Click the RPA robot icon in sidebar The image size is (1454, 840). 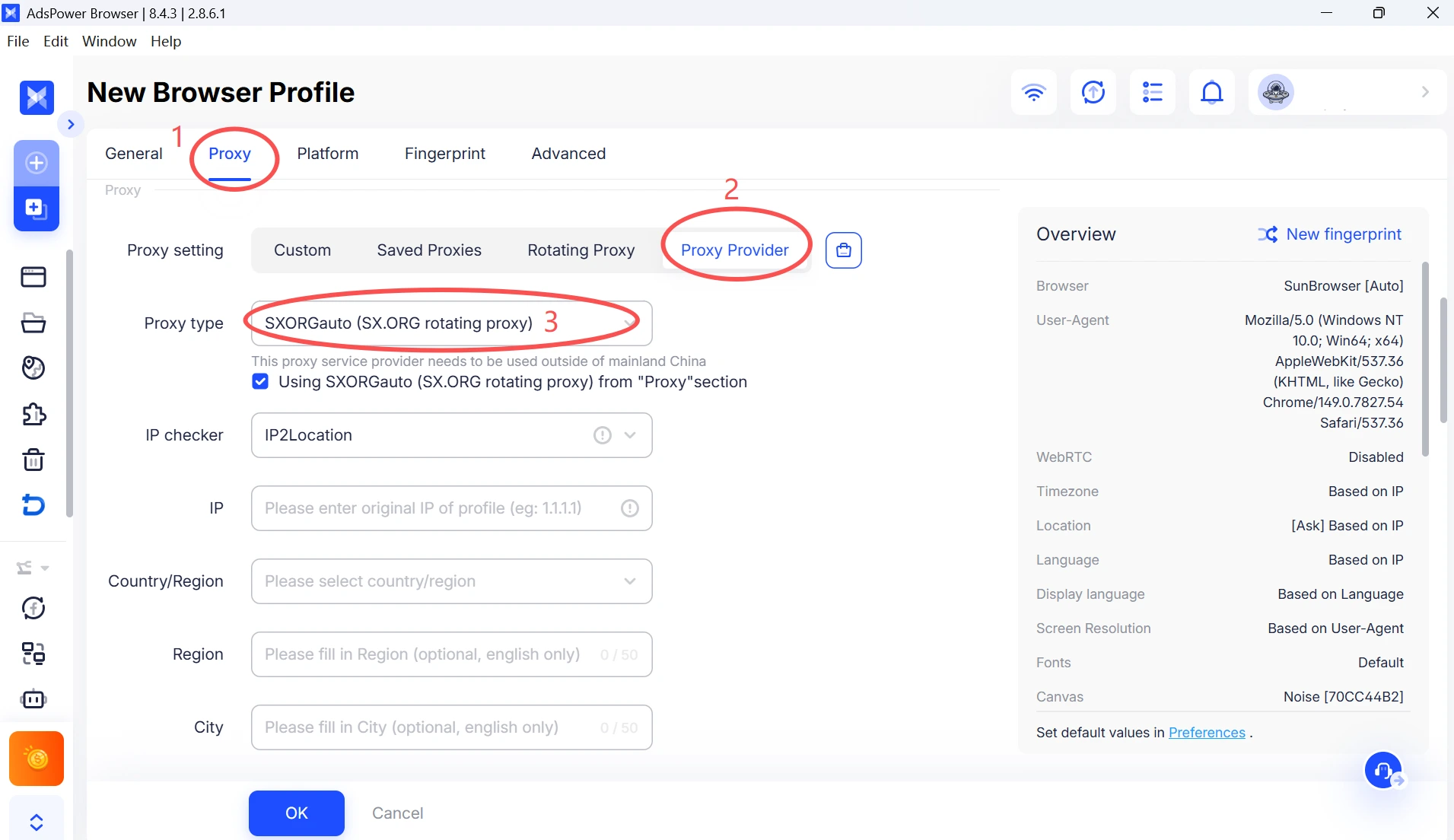click(33, 698)
